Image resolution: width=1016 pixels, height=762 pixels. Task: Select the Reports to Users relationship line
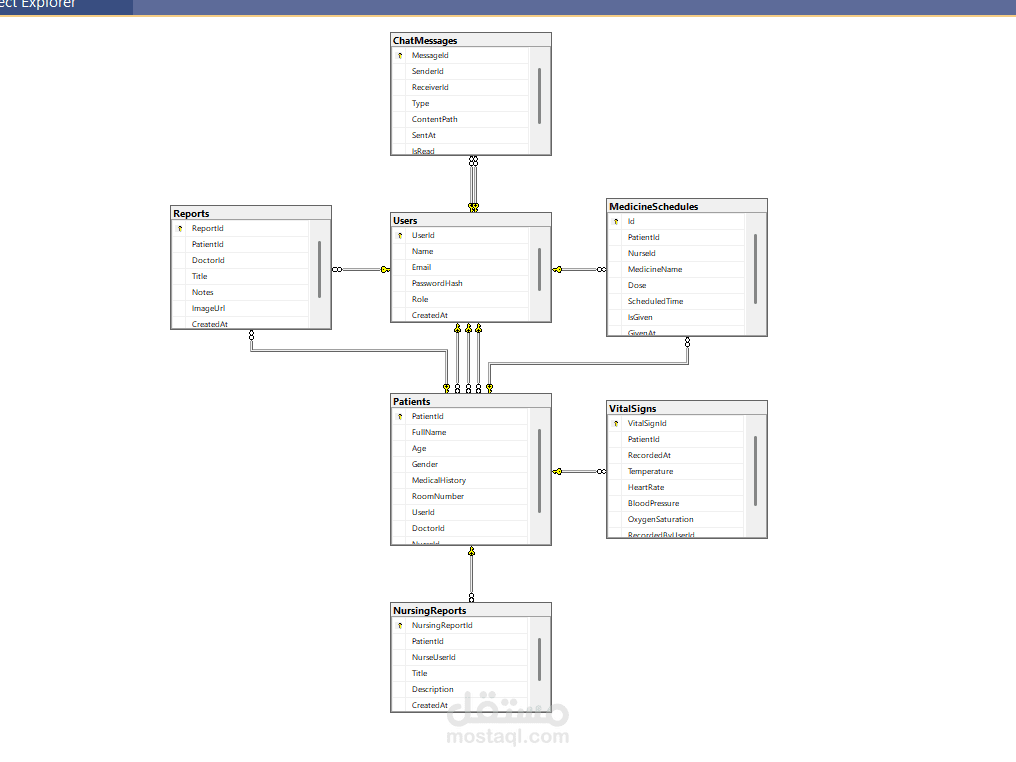pos(361,270)
